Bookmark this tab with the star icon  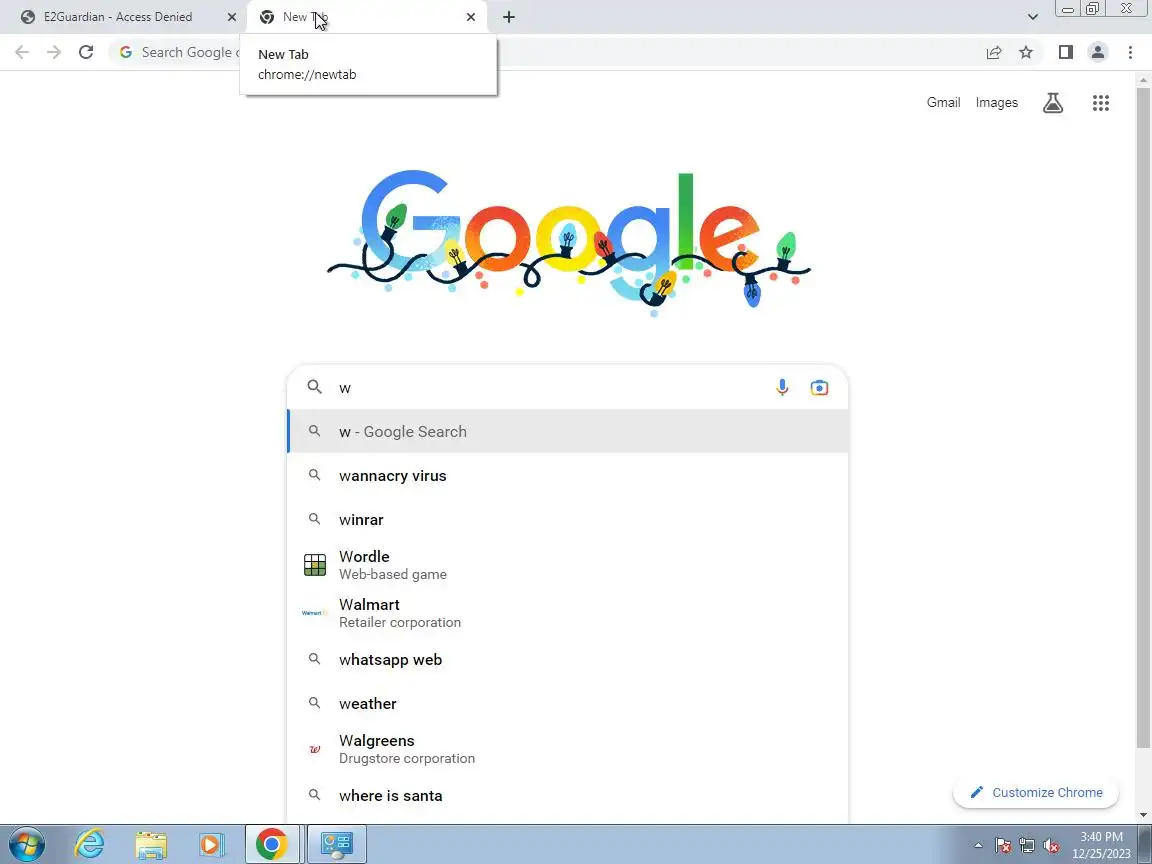pyautogui.click(x=1026, y=52)
